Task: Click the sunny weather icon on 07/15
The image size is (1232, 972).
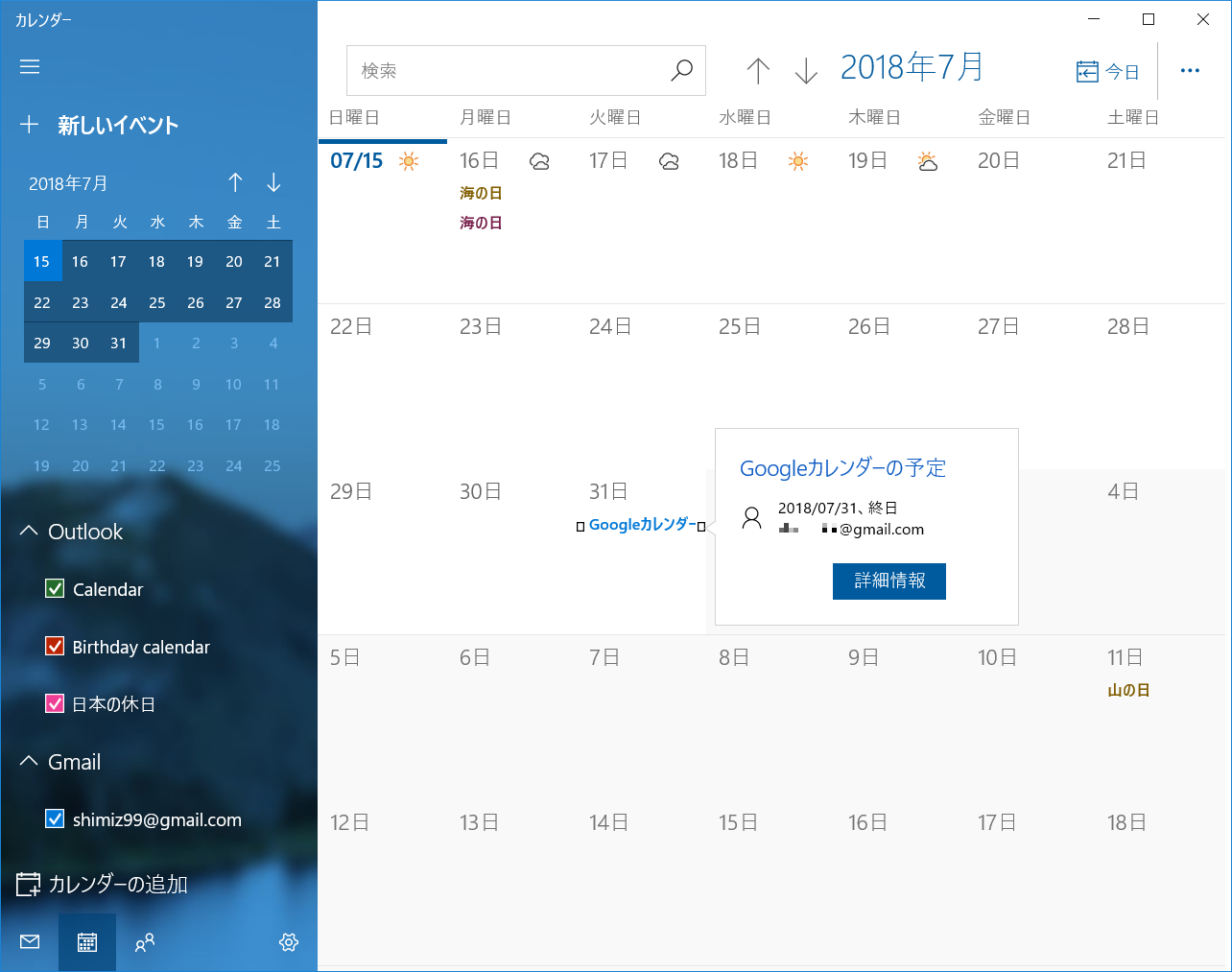Action: pyautogui.click(x=409, y=160)
